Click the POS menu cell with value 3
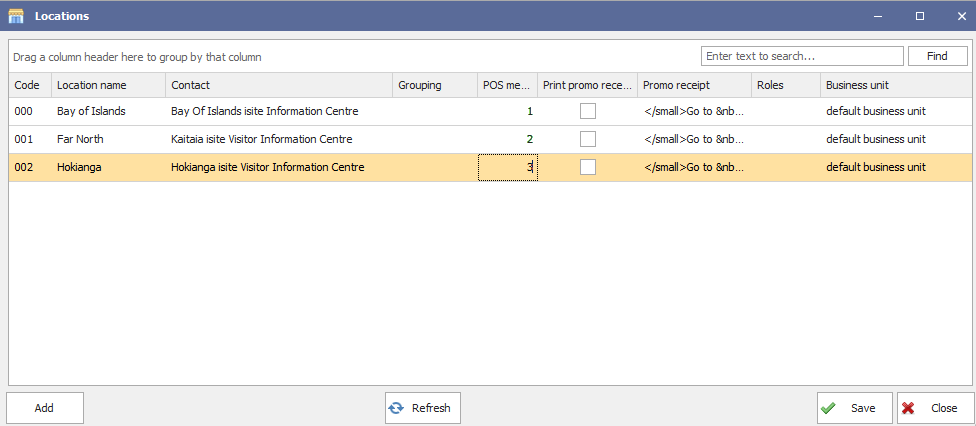 click(507, 168)
